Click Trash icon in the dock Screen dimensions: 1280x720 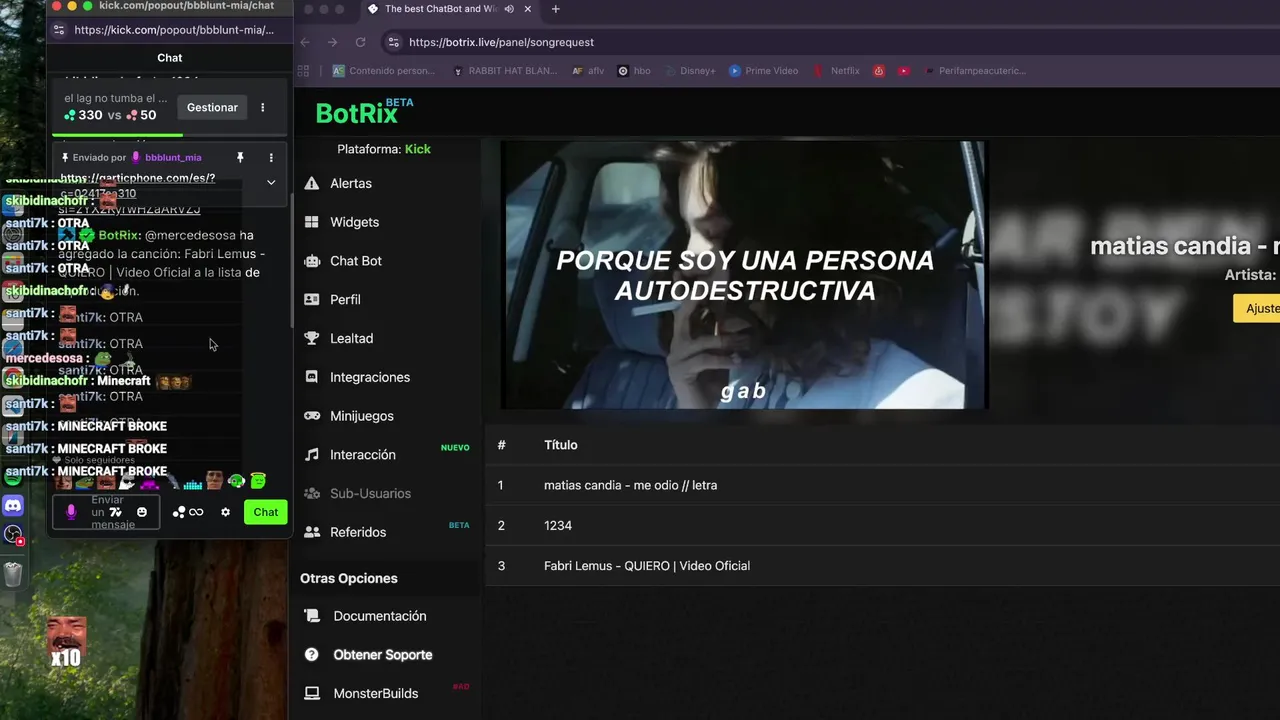coord(13,574)
